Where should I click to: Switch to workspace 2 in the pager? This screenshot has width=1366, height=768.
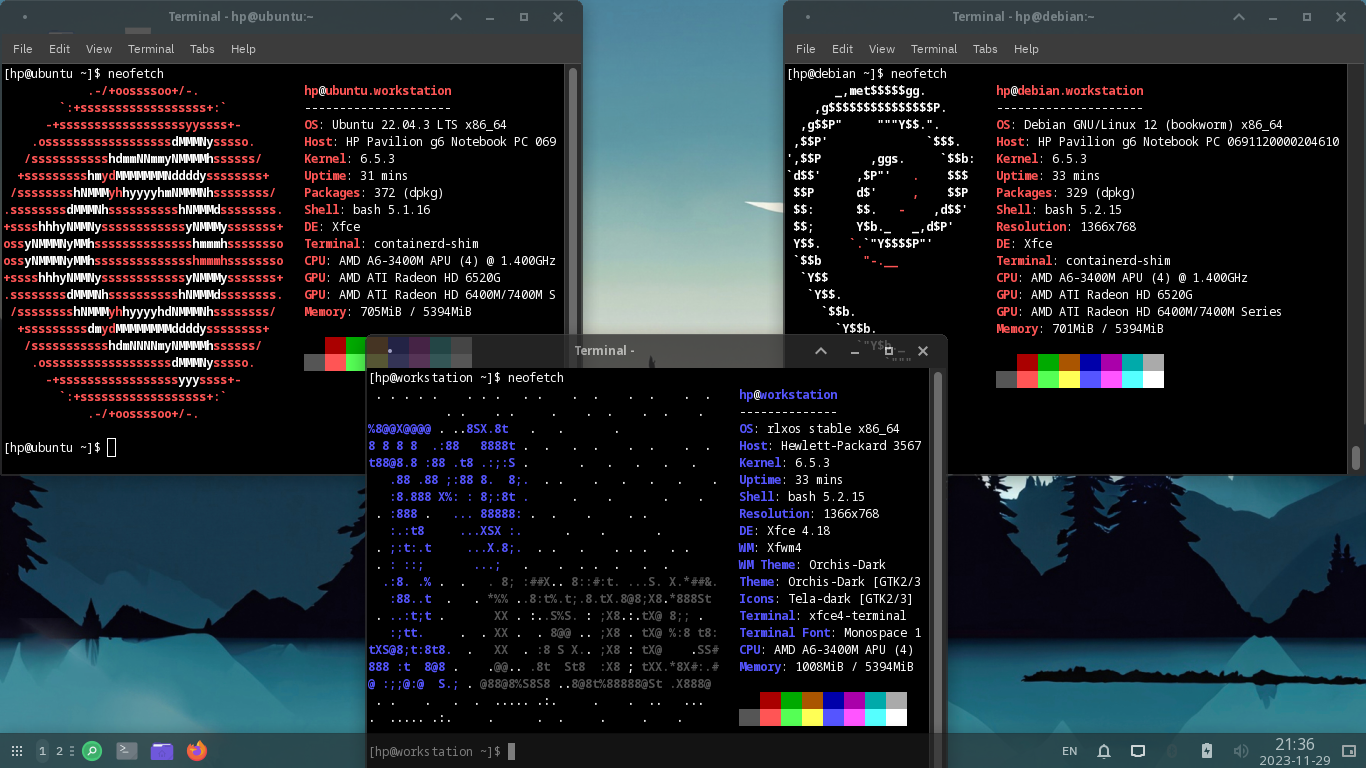[59, 750]
